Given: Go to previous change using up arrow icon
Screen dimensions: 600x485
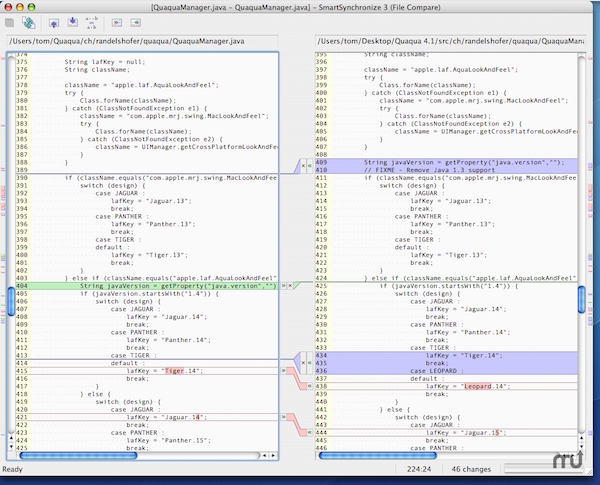Looking at the screenshot, I should tap(56, 20).
